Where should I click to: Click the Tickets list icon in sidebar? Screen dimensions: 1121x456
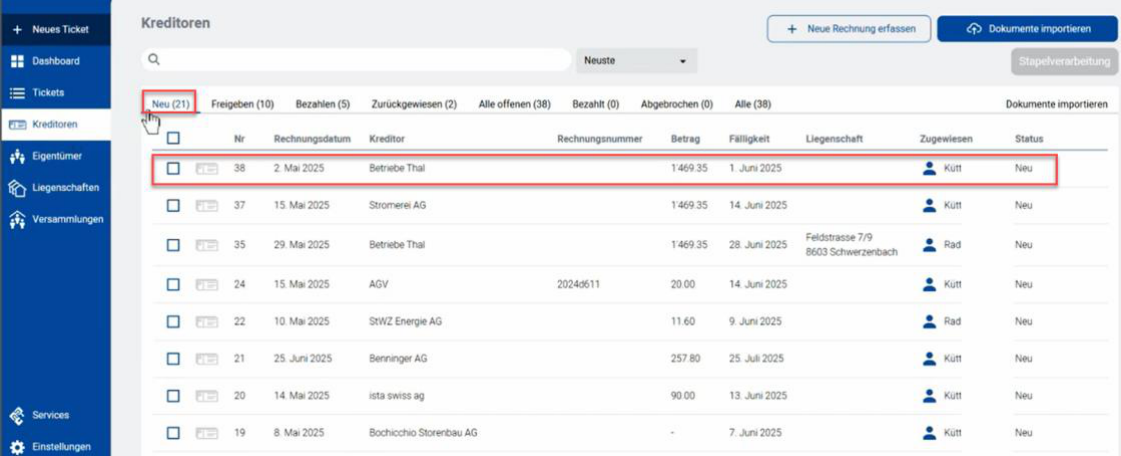[17, 93]
